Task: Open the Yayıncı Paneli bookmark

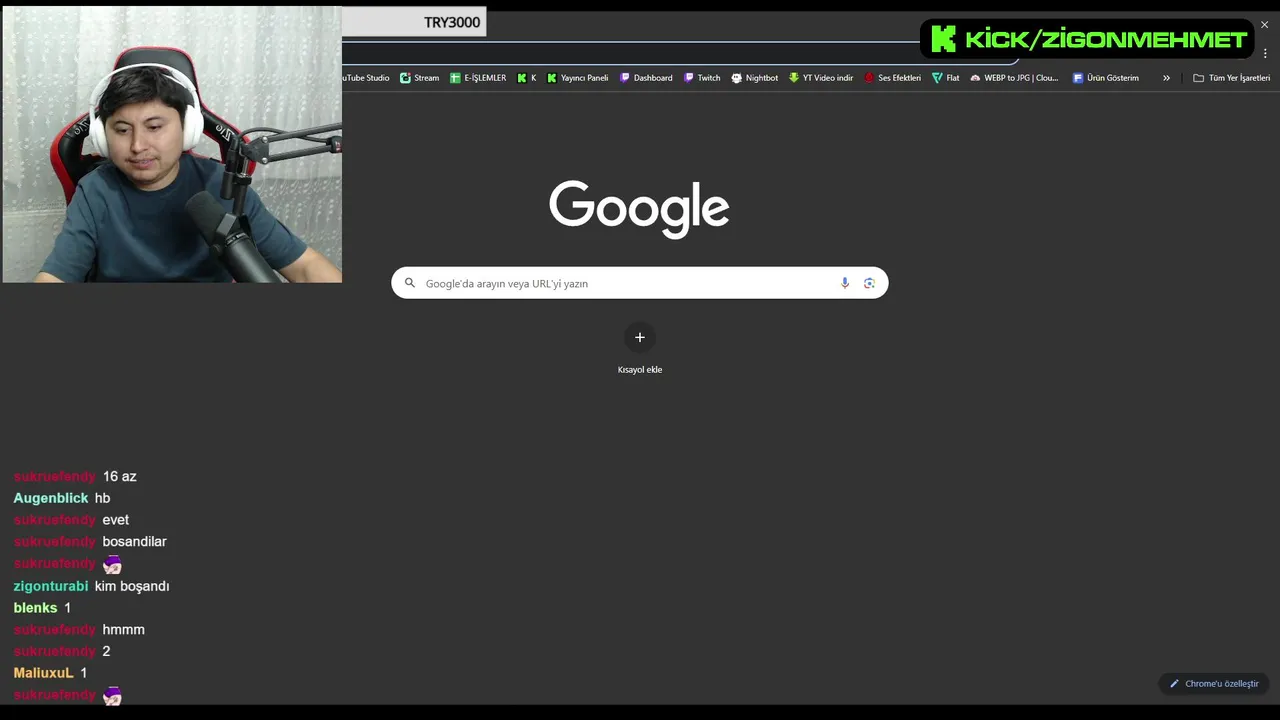Action: tap(577, 78)
